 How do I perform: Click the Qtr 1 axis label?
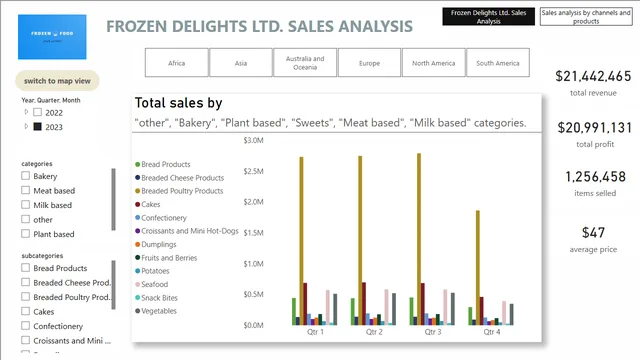(x=316, y=332)
